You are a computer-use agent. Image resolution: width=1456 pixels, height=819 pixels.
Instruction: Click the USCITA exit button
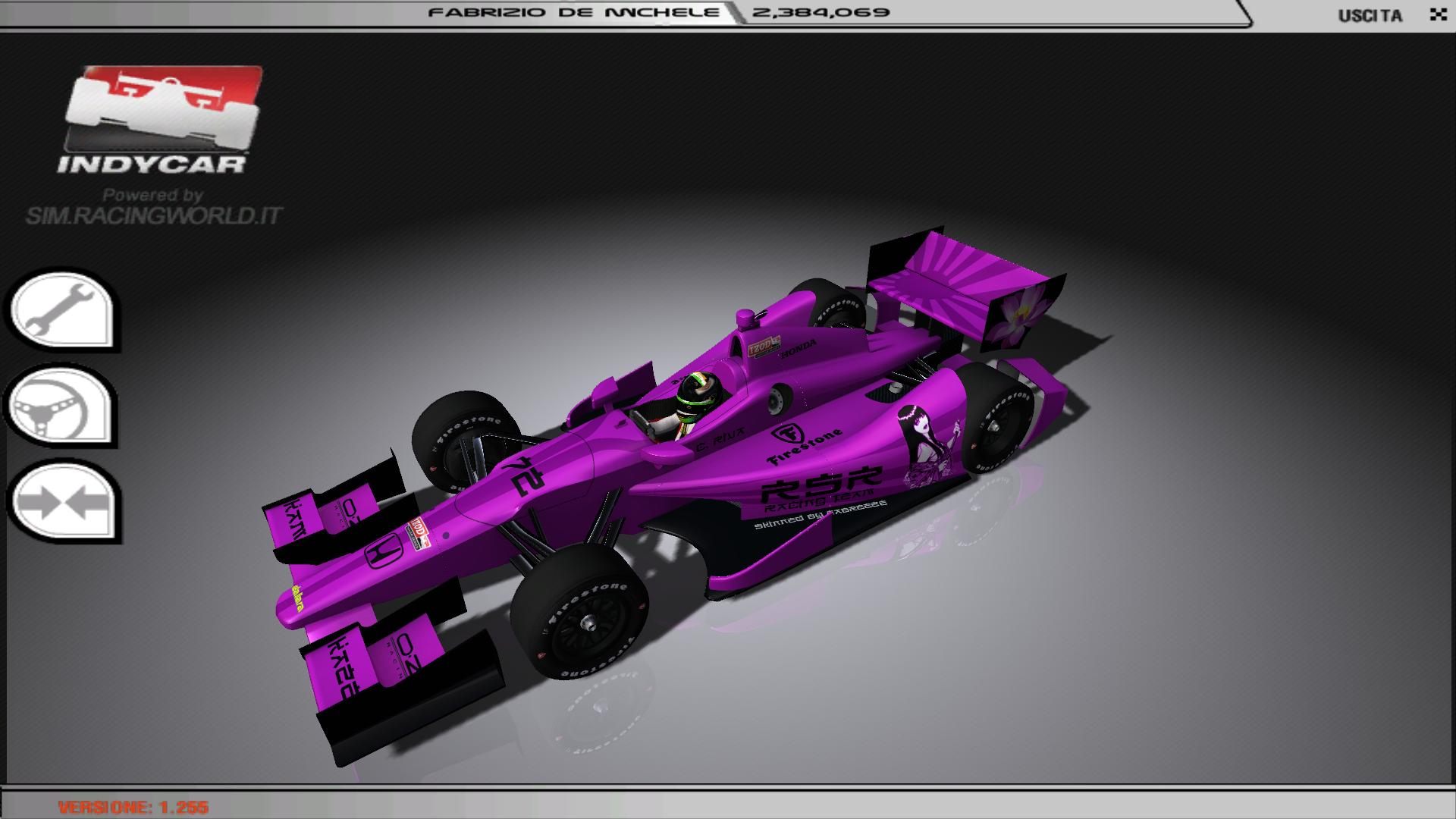1370,15
